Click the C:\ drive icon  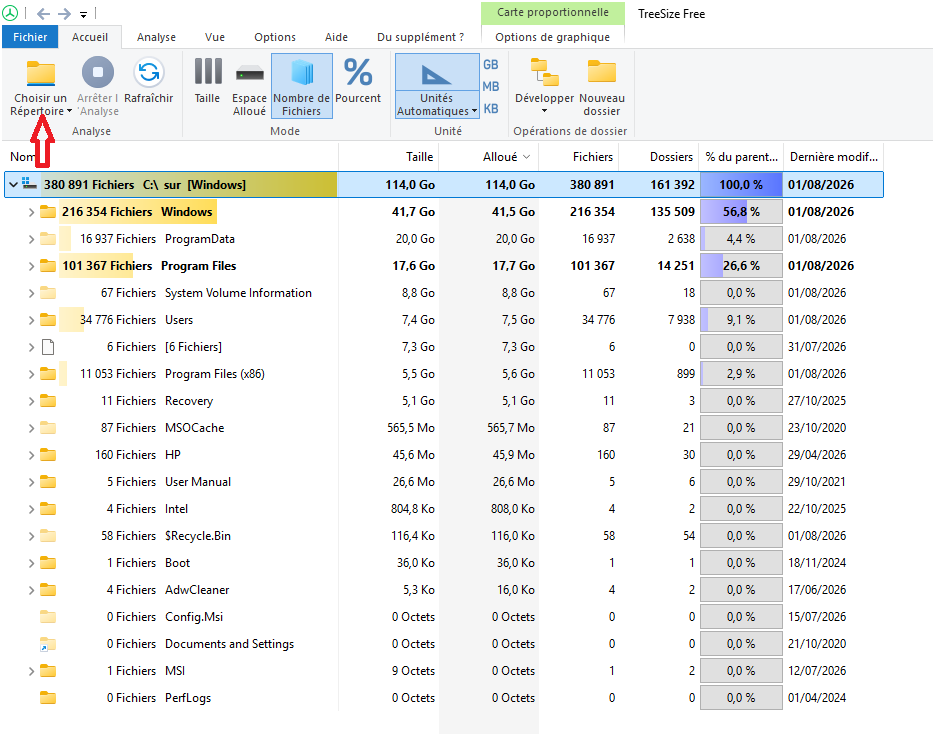point(30,184)
